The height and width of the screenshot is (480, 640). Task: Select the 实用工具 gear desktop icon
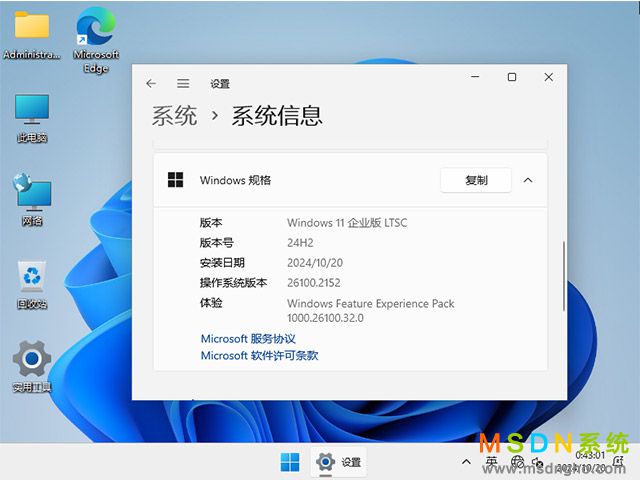32,366
